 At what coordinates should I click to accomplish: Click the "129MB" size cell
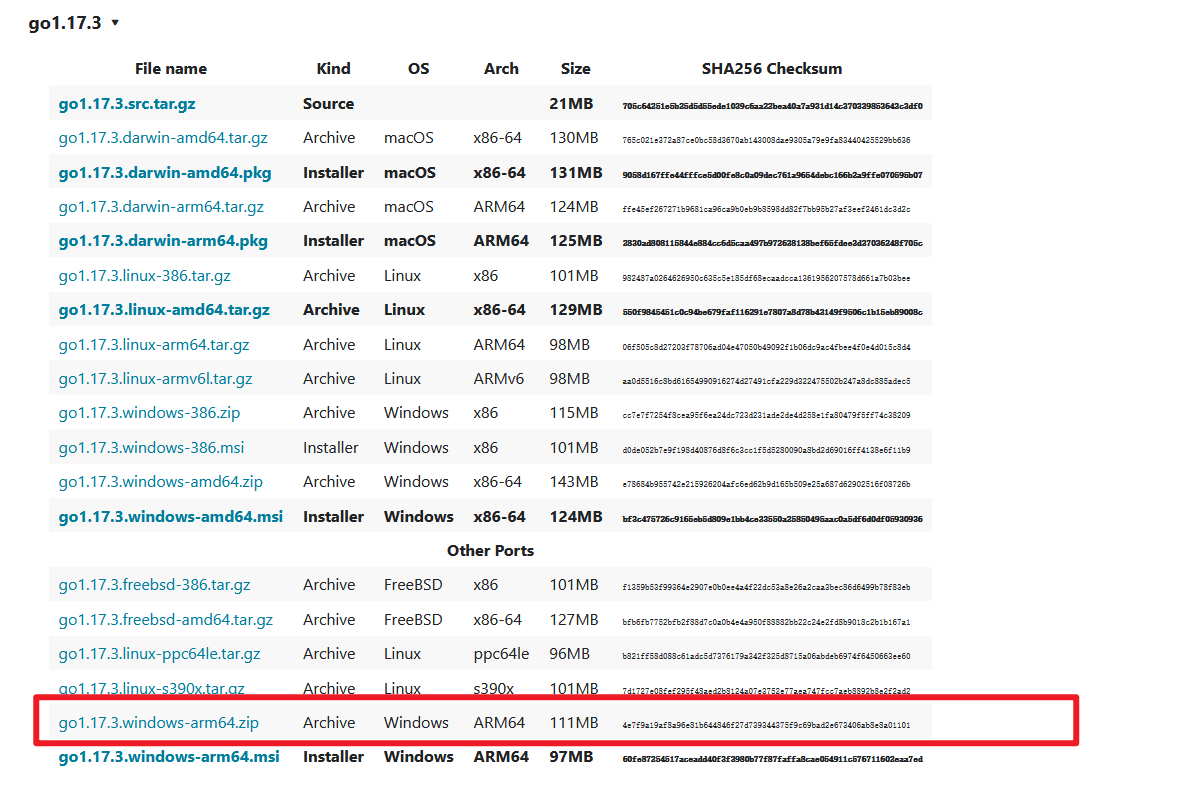(x=576, y=310)
